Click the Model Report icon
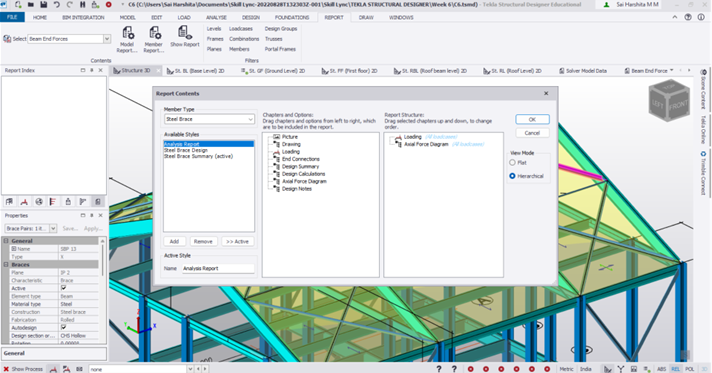 coord(128,33)
